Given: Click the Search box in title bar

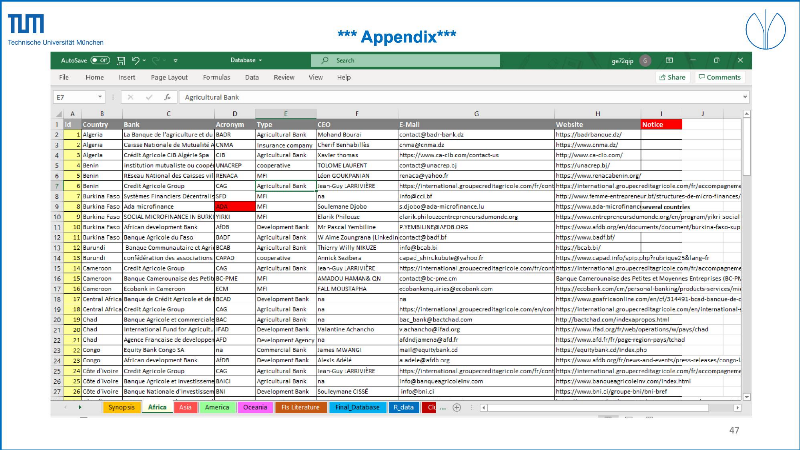Looking at the screenshot, I should 405,60.
